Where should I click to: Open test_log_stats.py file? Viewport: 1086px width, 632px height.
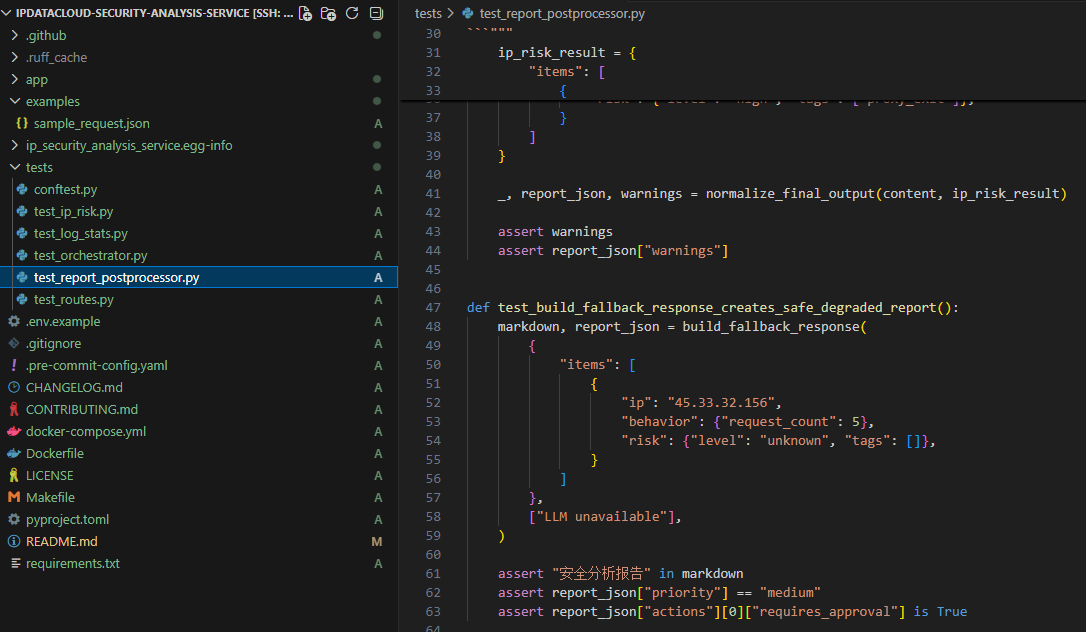[80, 234]
